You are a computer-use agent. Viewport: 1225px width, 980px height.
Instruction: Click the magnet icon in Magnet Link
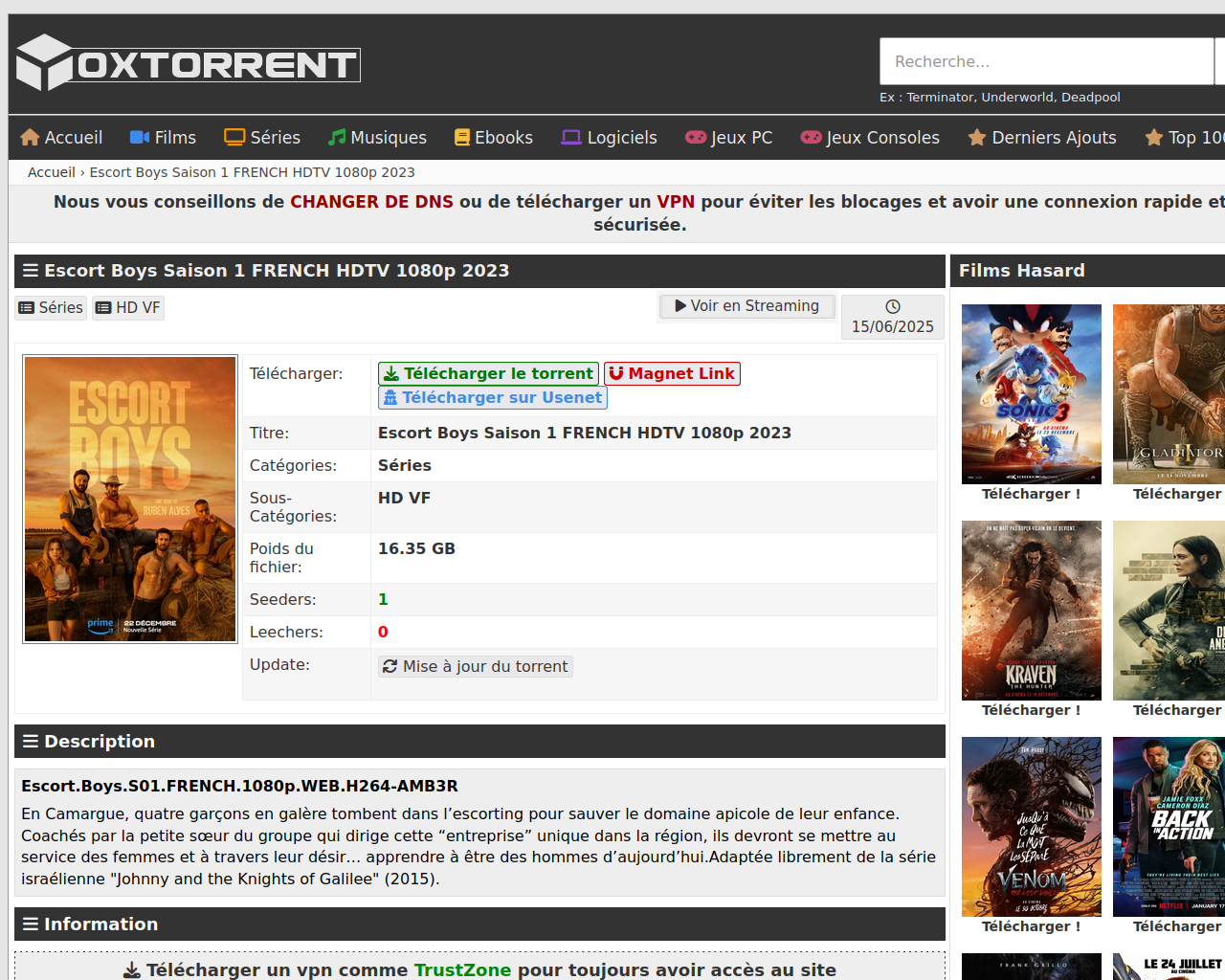[616, 373]
